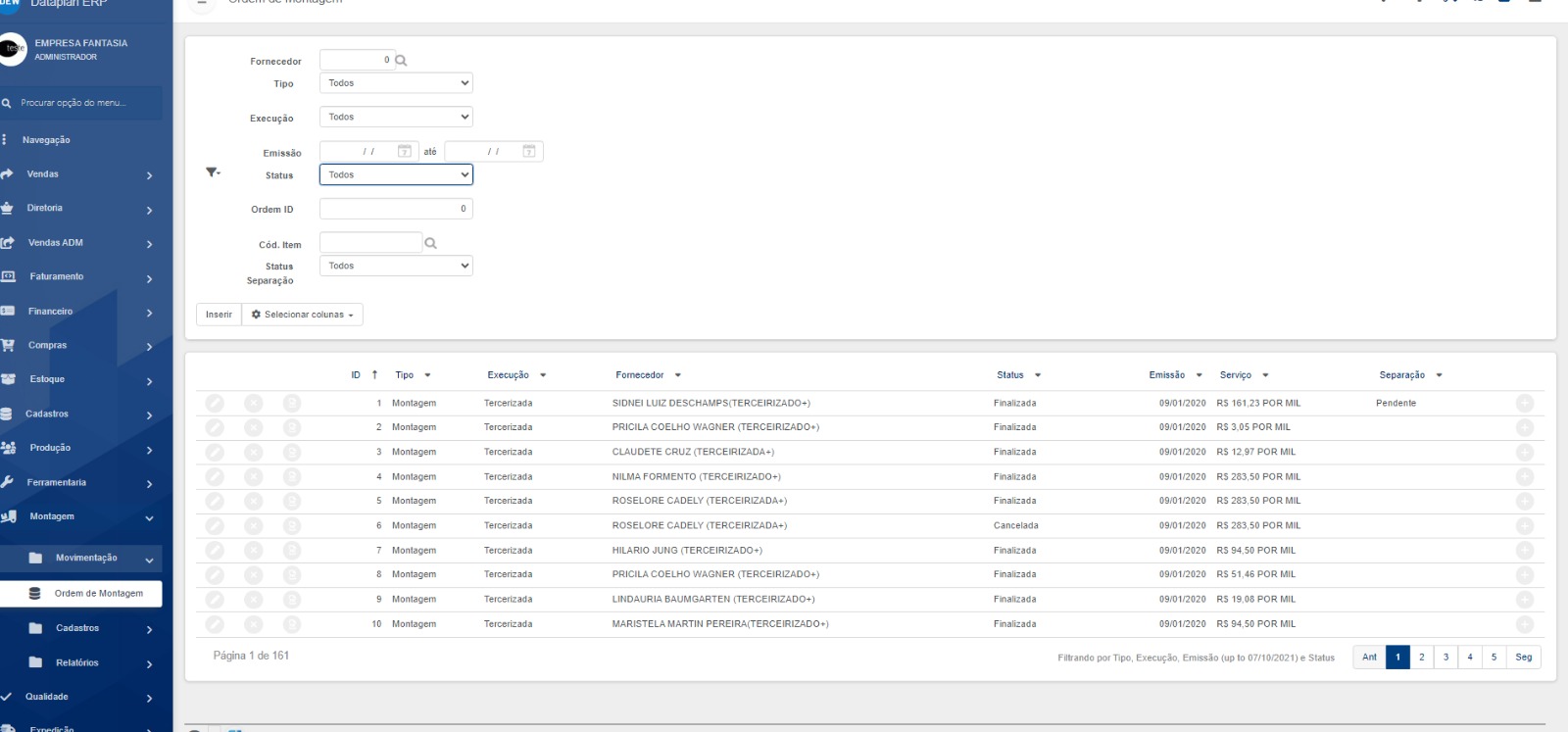Viewport: 1568px width, 732px height.
Task: Click the Inserir button
Action: pos(219,315)
